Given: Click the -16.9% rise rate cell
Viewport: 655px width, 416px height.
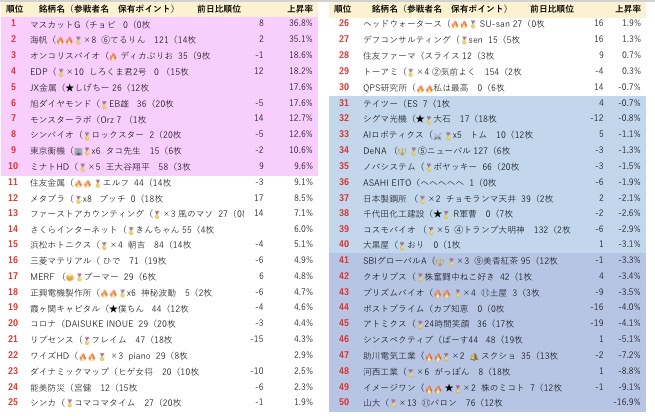Looking at the screenshot, I should coord(627,402).
